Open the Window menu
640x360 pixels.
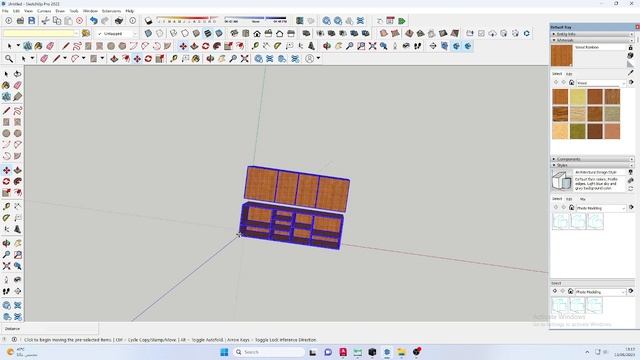click(90, 11)
